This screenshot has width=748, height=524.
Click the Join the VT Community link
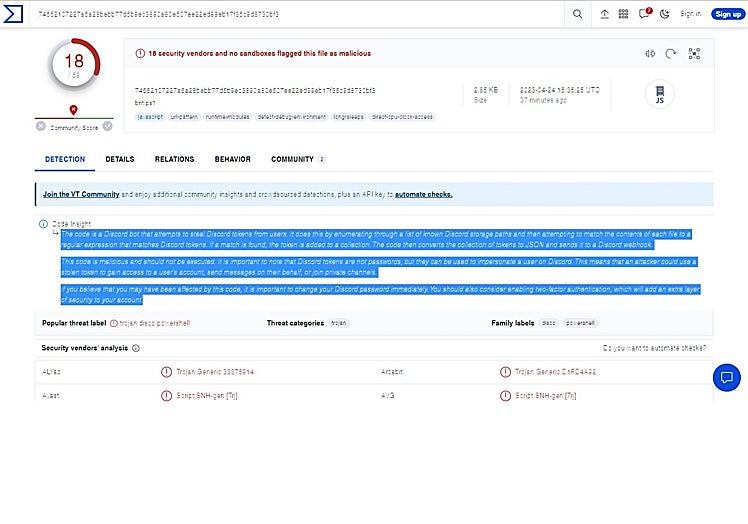81,194
